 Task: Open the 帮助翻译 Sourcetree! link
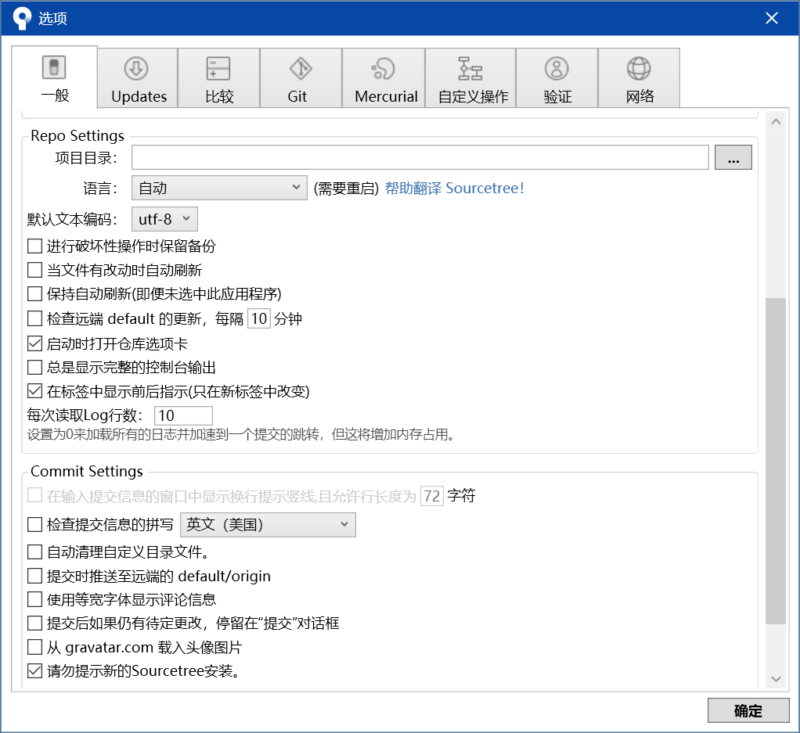pyautogui.click(x=454, y=188)
